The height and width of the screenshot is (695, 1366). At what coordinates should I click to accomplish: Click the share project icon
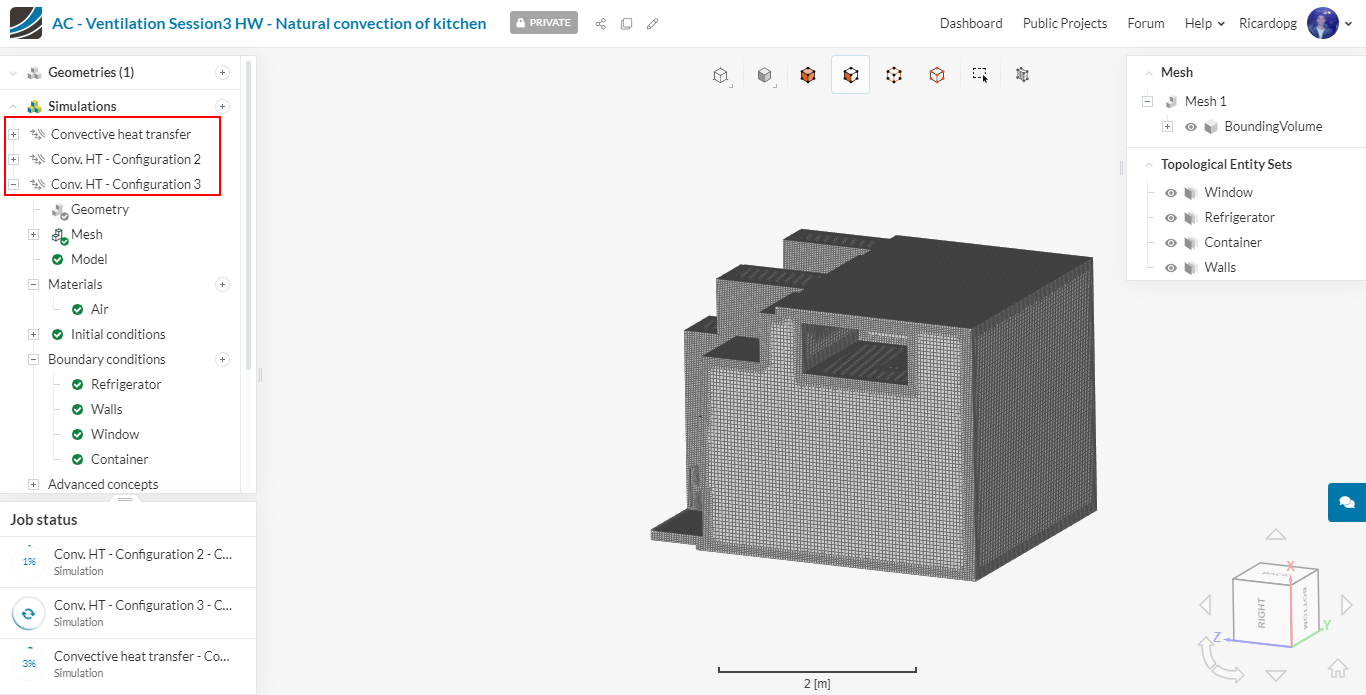[x=601, y=23]
